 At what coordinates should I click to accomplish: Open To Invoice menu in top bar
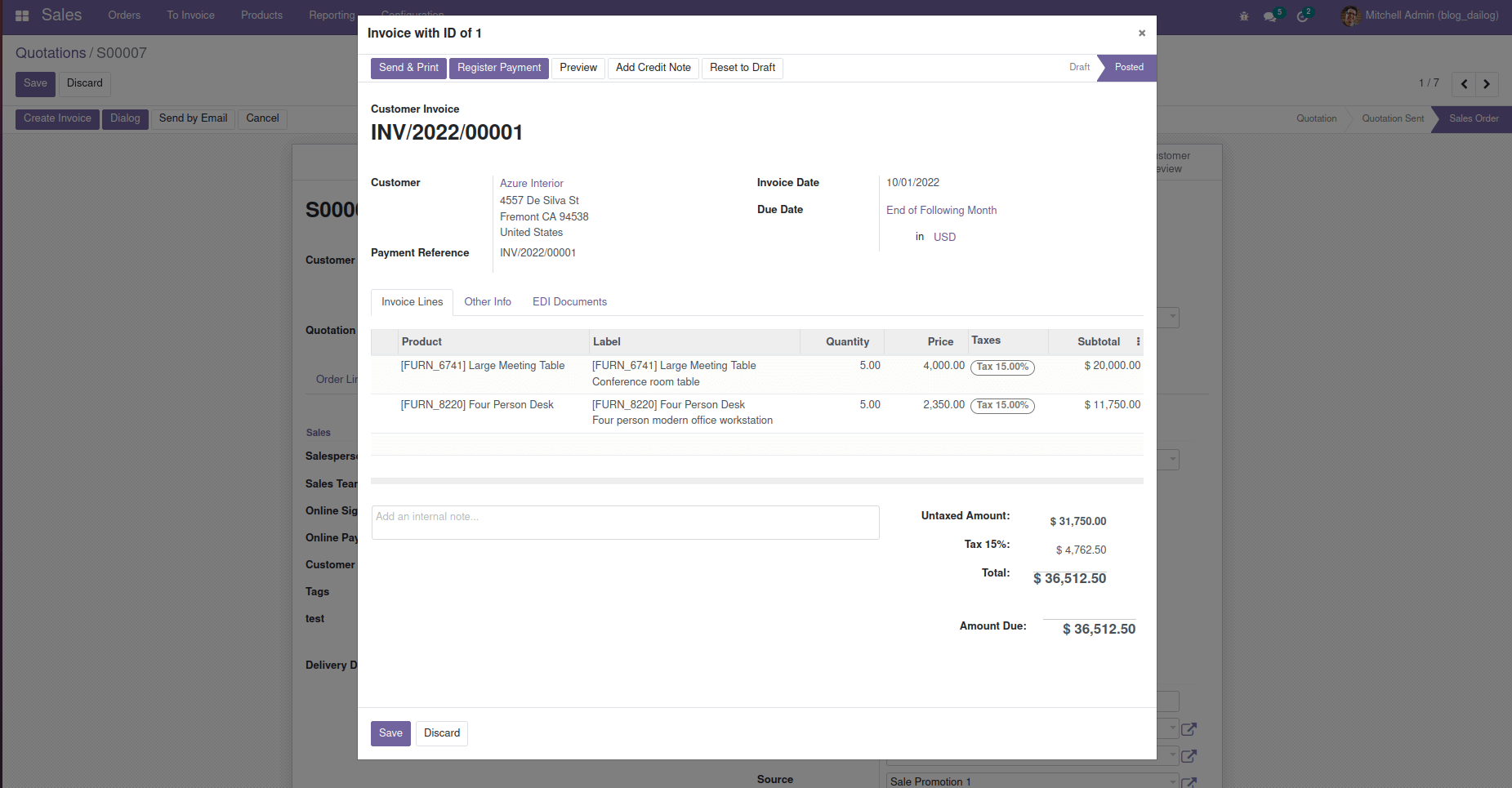click(190, 16)
